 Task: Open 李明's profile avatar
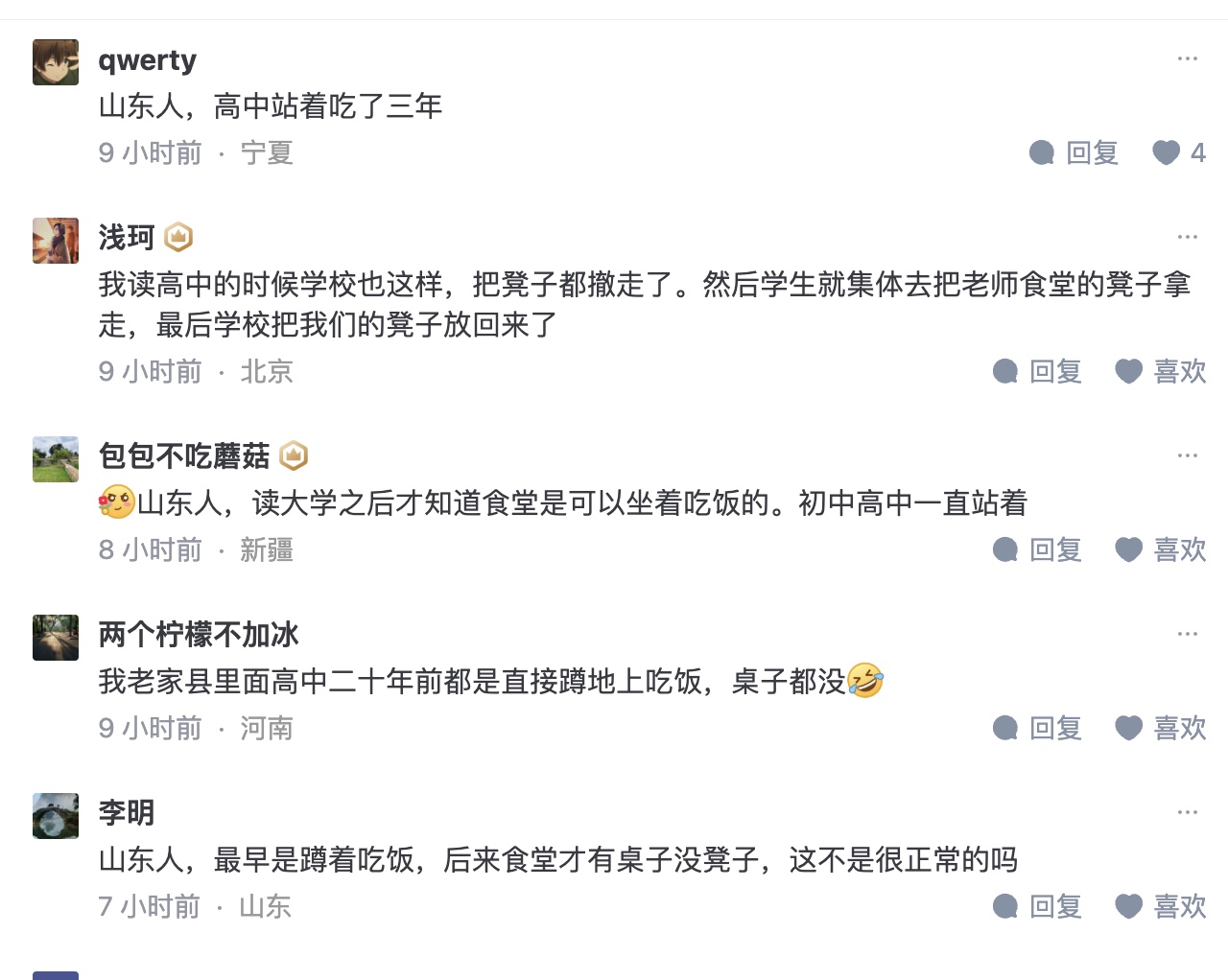pos(56,816)
